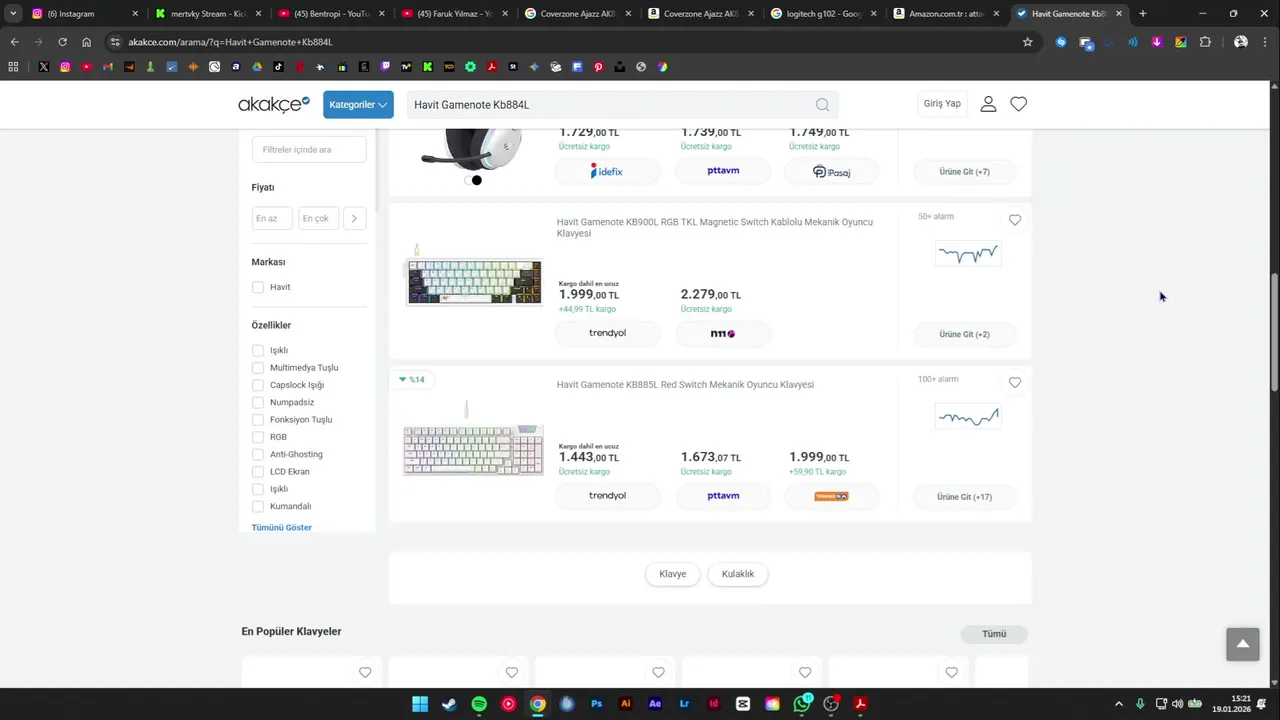
Task: Launch After Effects from the taskbar
Action: pyautogui.click(x=655, y=704)
